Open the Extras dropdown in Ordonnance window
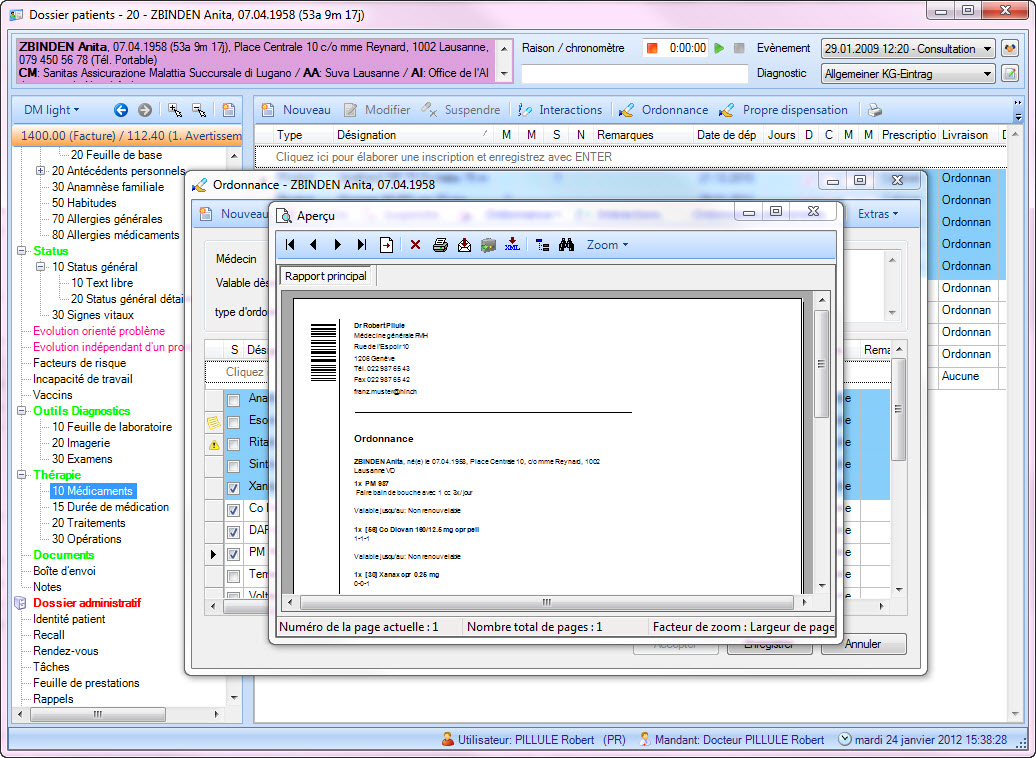The image size is (1036, 758). [878, 214]
